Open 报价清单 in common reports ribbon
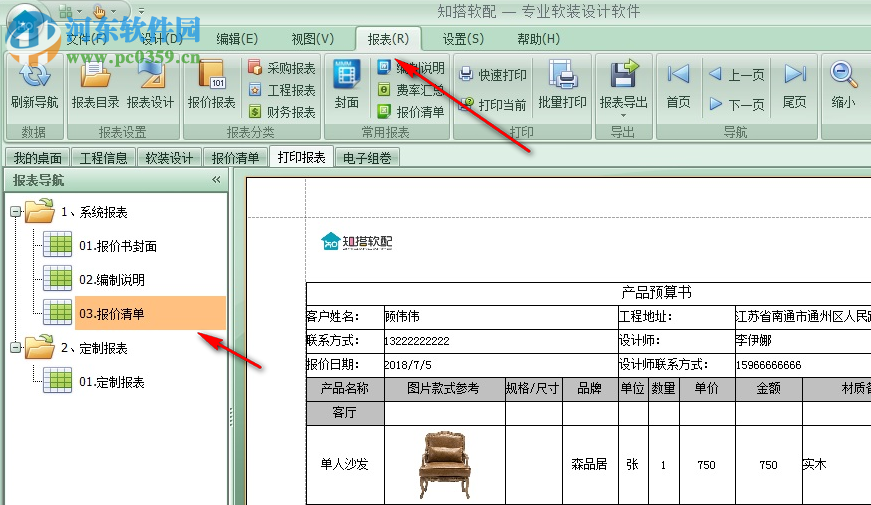Image resolution: width=871 pixels, height=505 pixels. point(411,112)
